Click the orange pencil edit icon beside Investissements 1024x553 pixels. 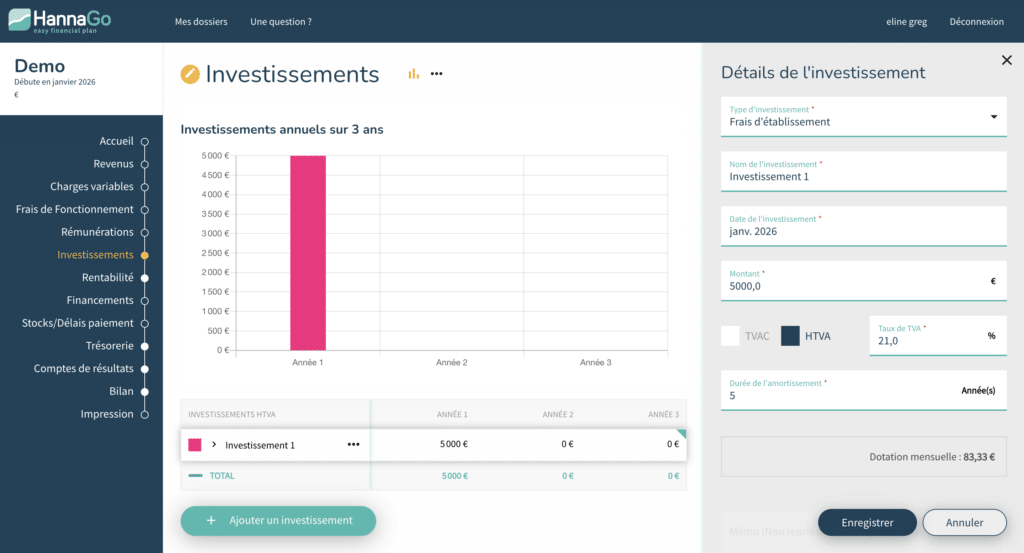190,74
